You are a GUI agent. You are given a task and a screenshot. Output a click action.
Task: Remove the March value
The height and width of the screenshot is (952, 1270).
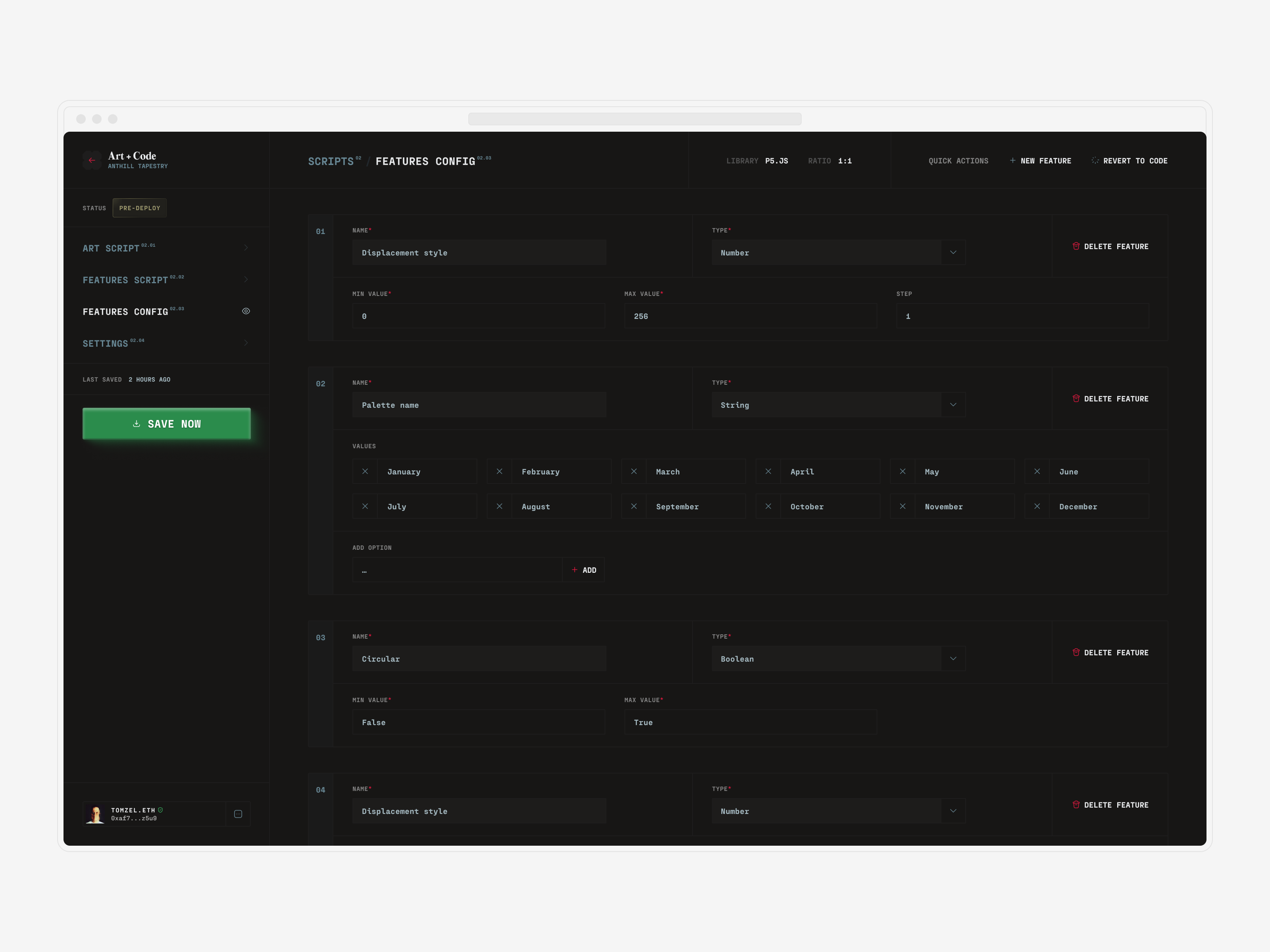(x=634, y=472)
